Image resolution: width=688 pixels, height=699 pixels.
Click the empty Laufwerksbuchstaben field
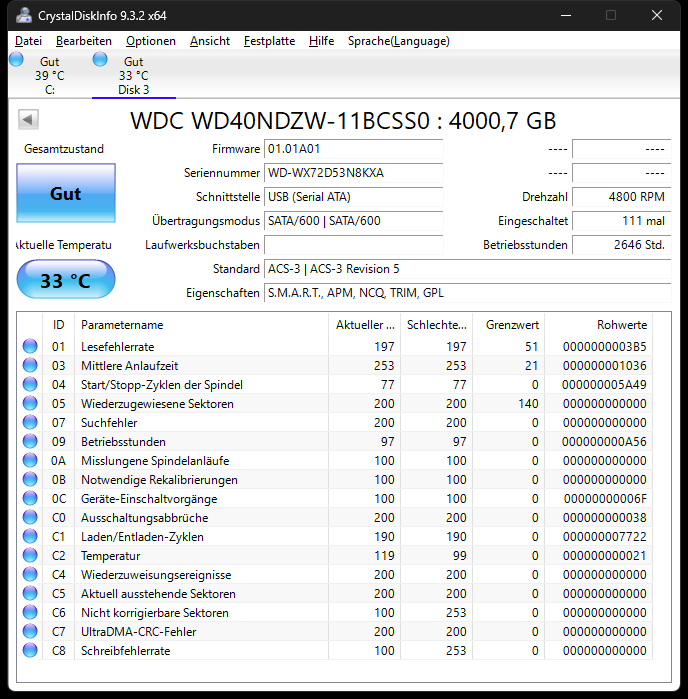pos(354,245)
